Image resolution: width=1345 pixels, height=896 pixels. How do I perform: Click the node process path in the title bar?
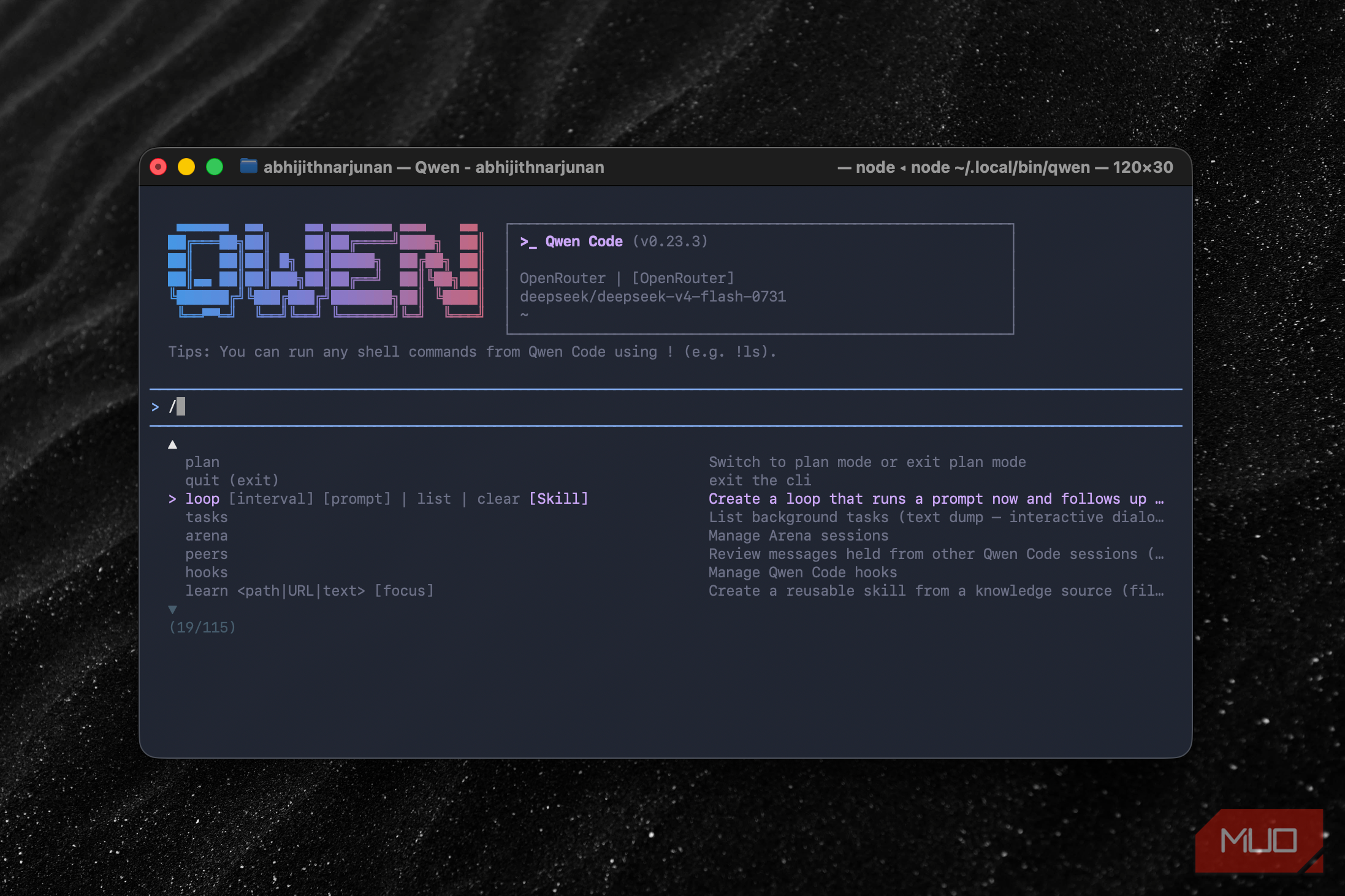tap(1005, 167)
